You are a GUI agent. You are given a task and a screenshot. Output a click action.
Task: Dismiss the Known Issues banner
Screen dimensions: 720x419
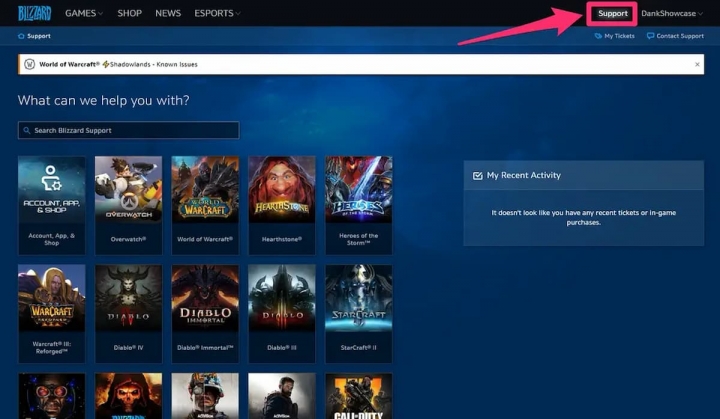(697, 64)
